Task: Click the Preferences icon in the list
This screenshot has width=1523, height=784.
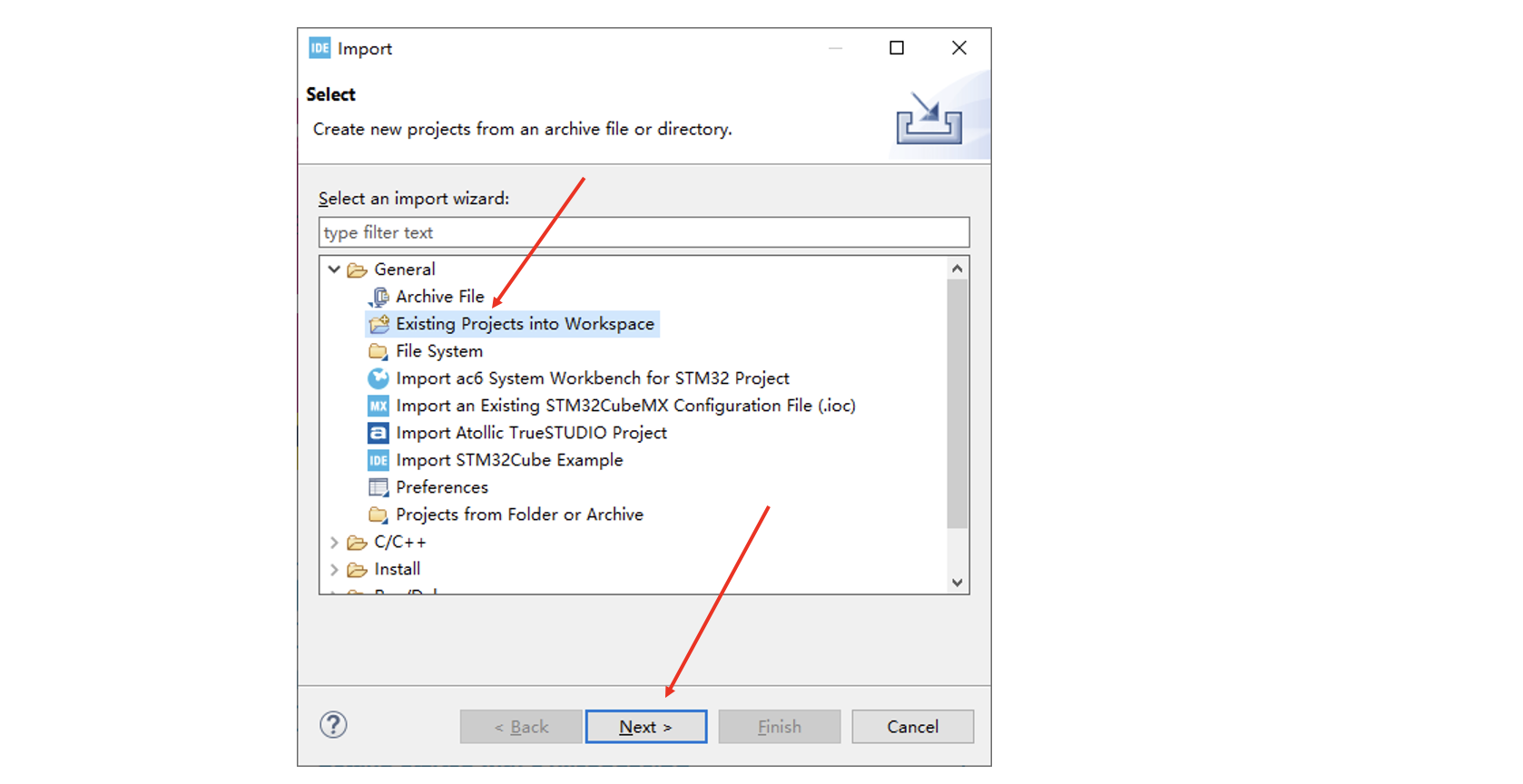Action: point(378,487)
